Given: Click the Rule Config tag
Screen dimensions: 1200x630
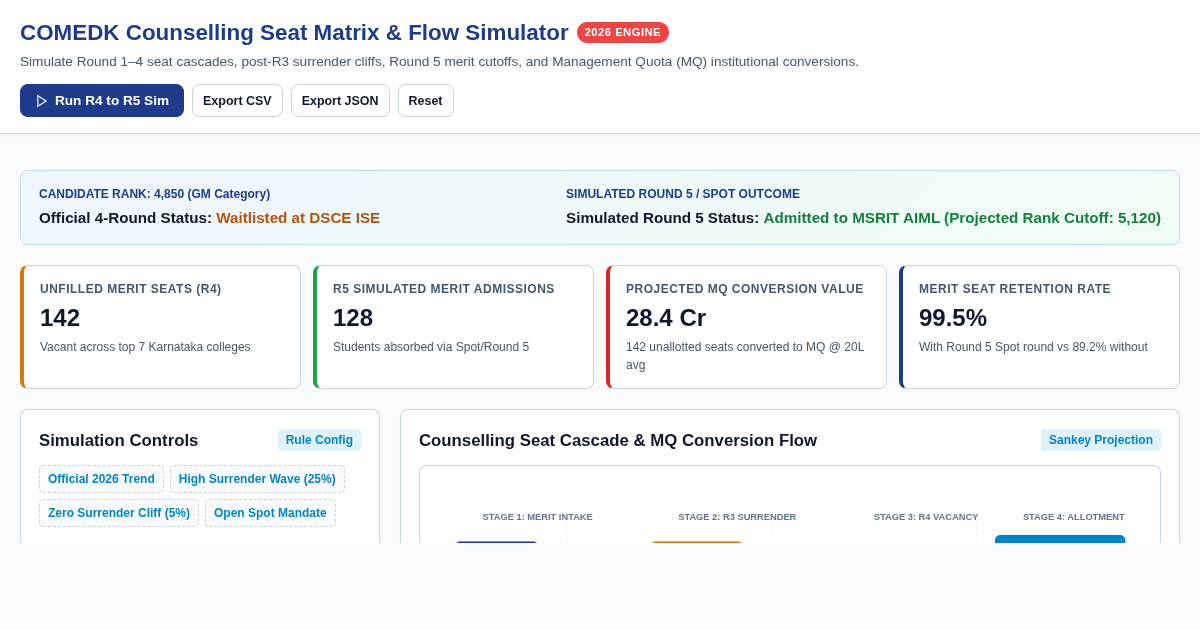Looking at the screenshot, I should coord(319,440).
